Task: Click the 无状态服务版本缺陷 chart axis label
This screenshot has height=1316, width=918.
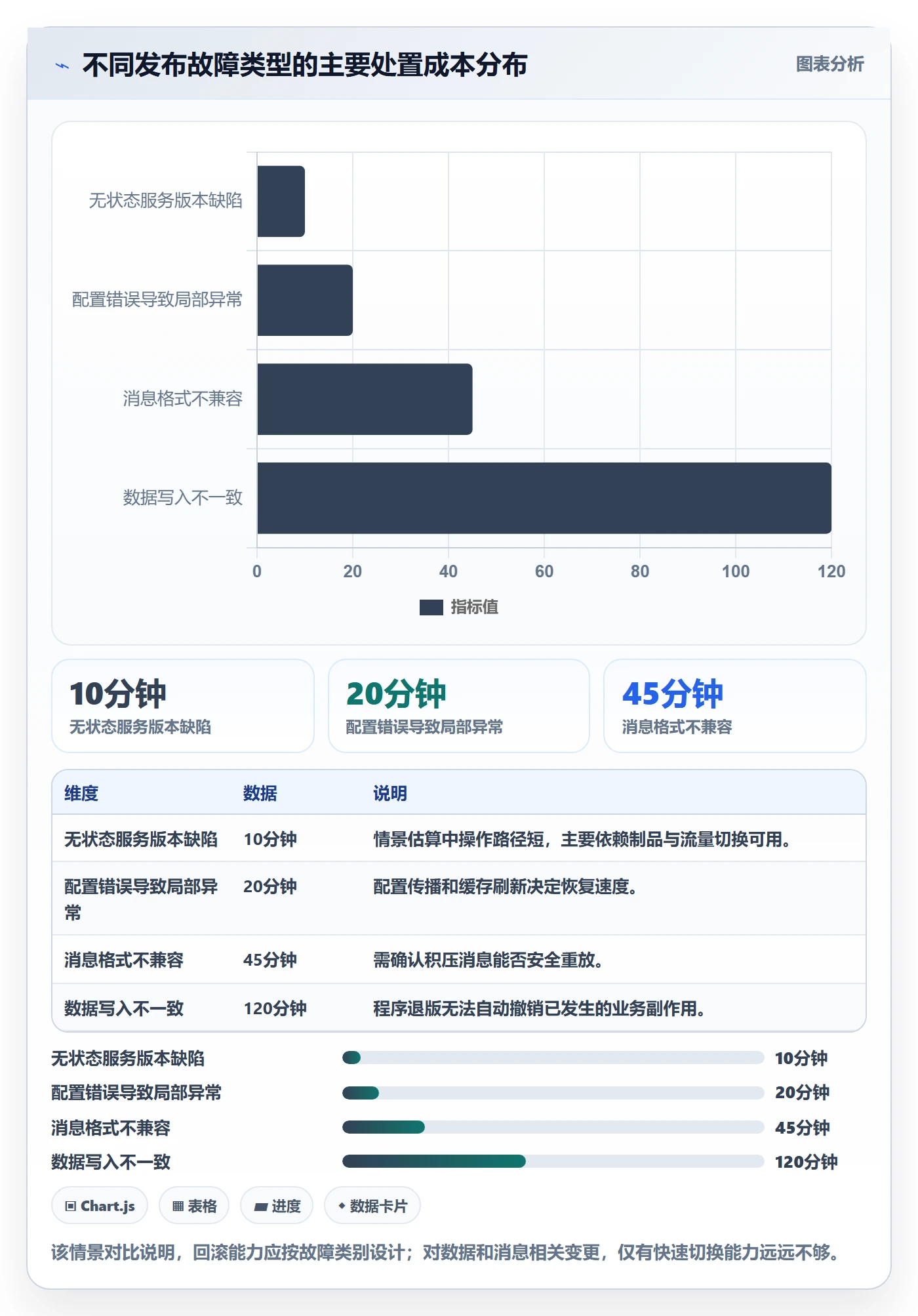Action: [x=165, y=201]
